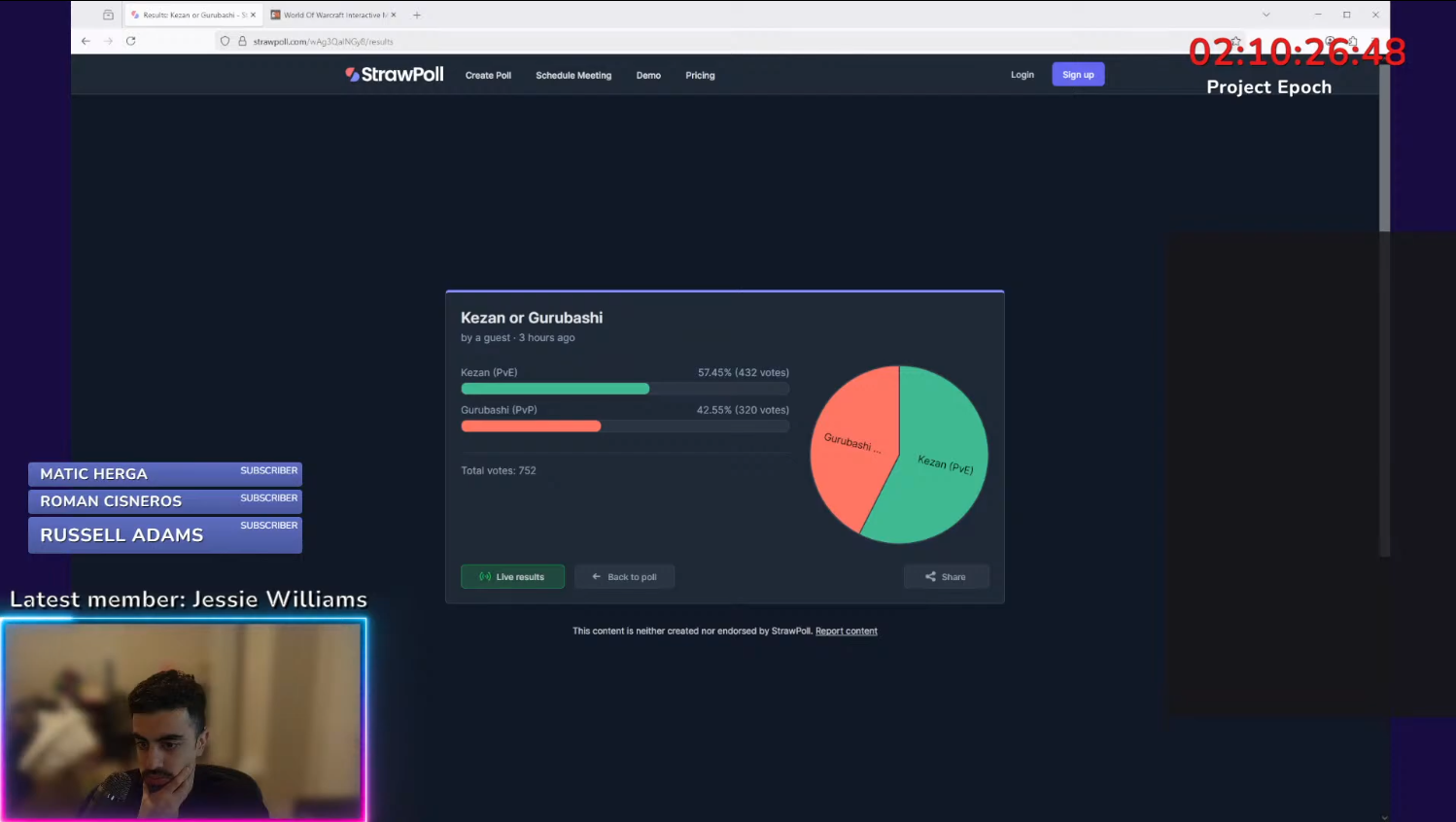
Task: Click the MATIC HERGA subscriber banner
Action: pyautogui.click(x=165, y=474)
